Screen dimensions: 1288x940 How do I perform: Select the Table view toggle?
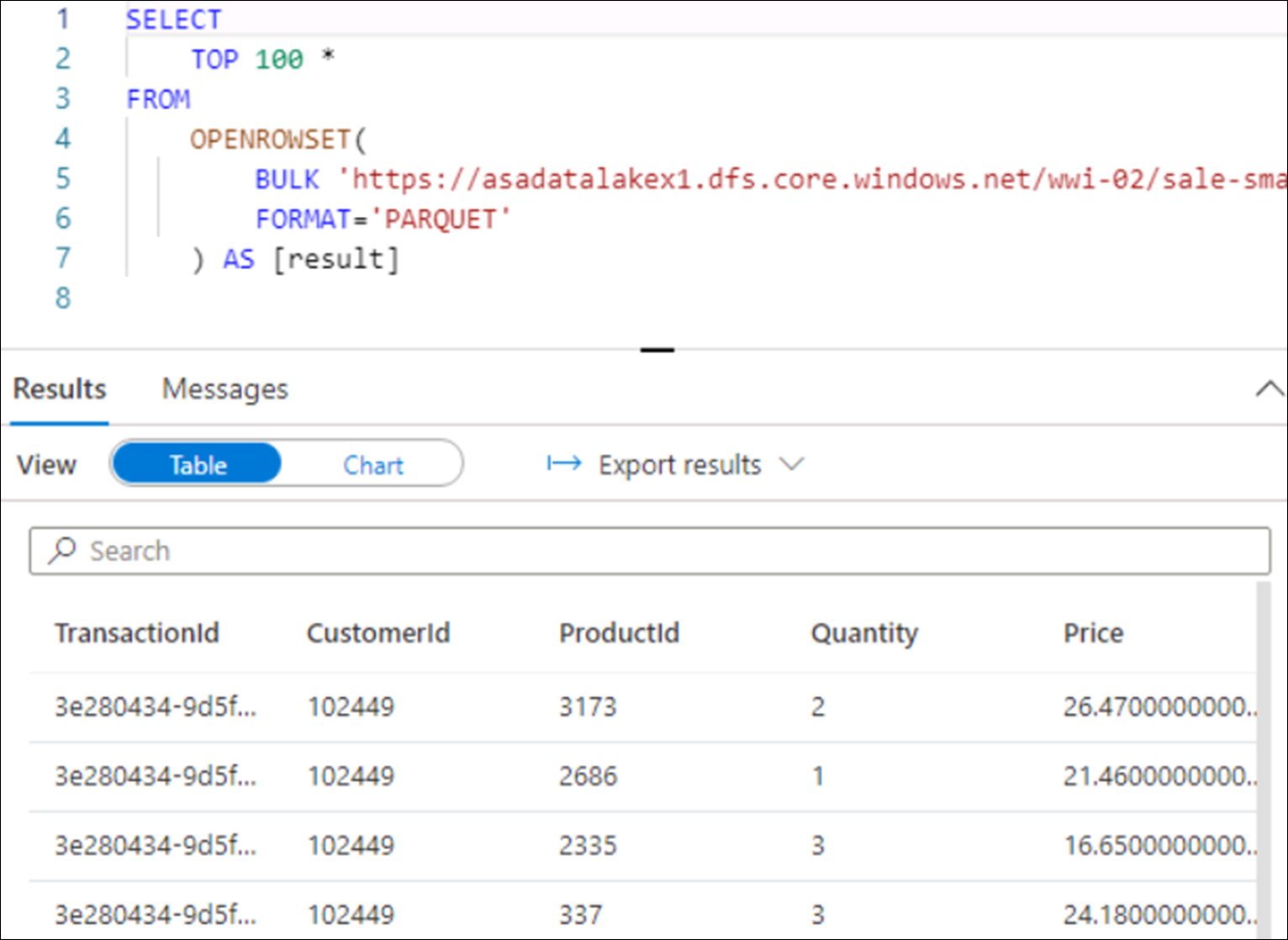(x=198, y=464)
